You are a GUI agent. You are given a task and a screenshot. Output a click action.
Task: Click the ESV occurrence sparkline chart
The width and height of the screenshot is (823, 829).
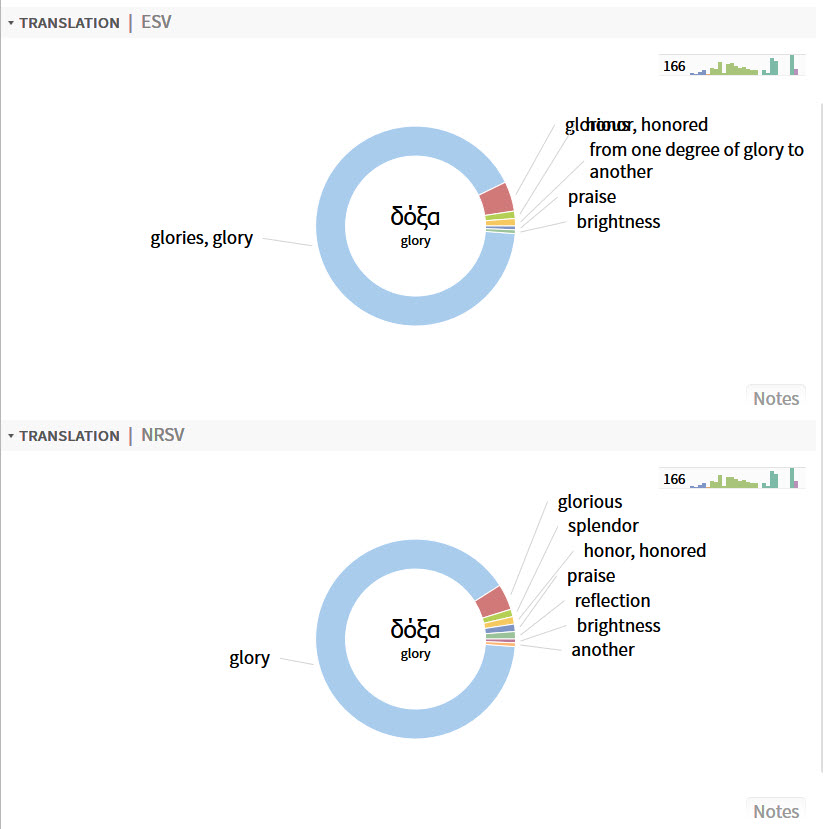pyautogui.click(x=740, y=70)
